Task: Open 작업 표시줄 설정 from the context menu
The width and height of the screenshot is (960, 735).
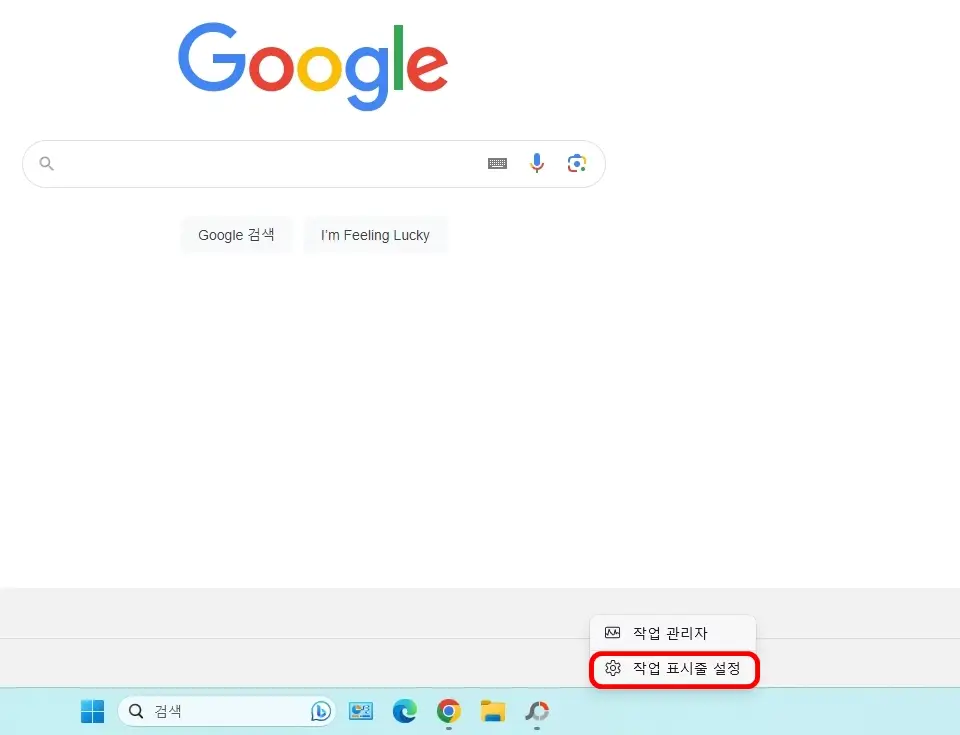Action: (673, 670)
